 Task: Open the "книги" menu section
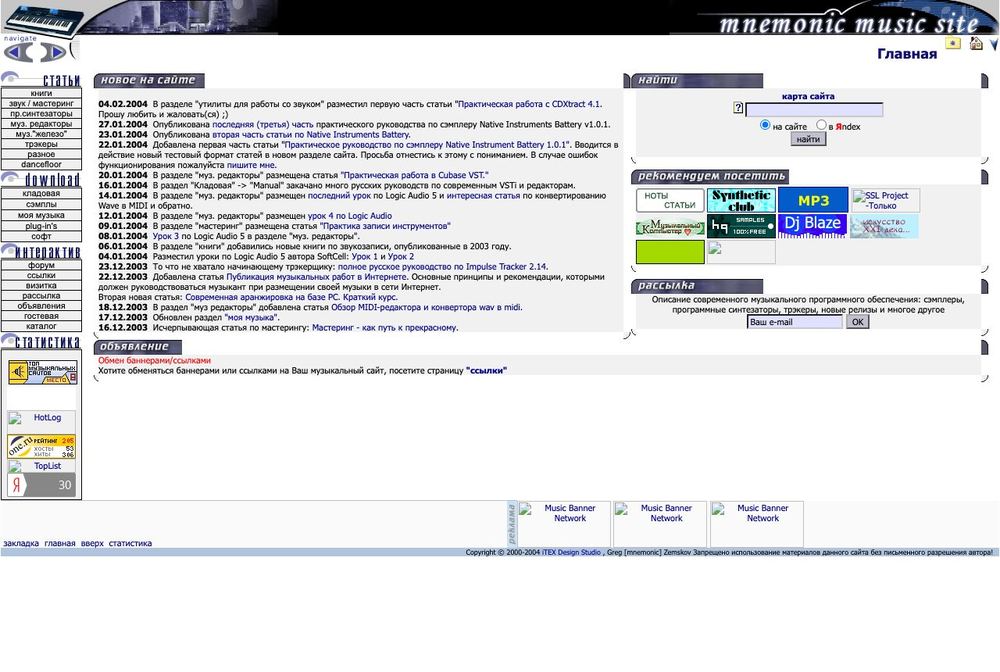[41, 93]
